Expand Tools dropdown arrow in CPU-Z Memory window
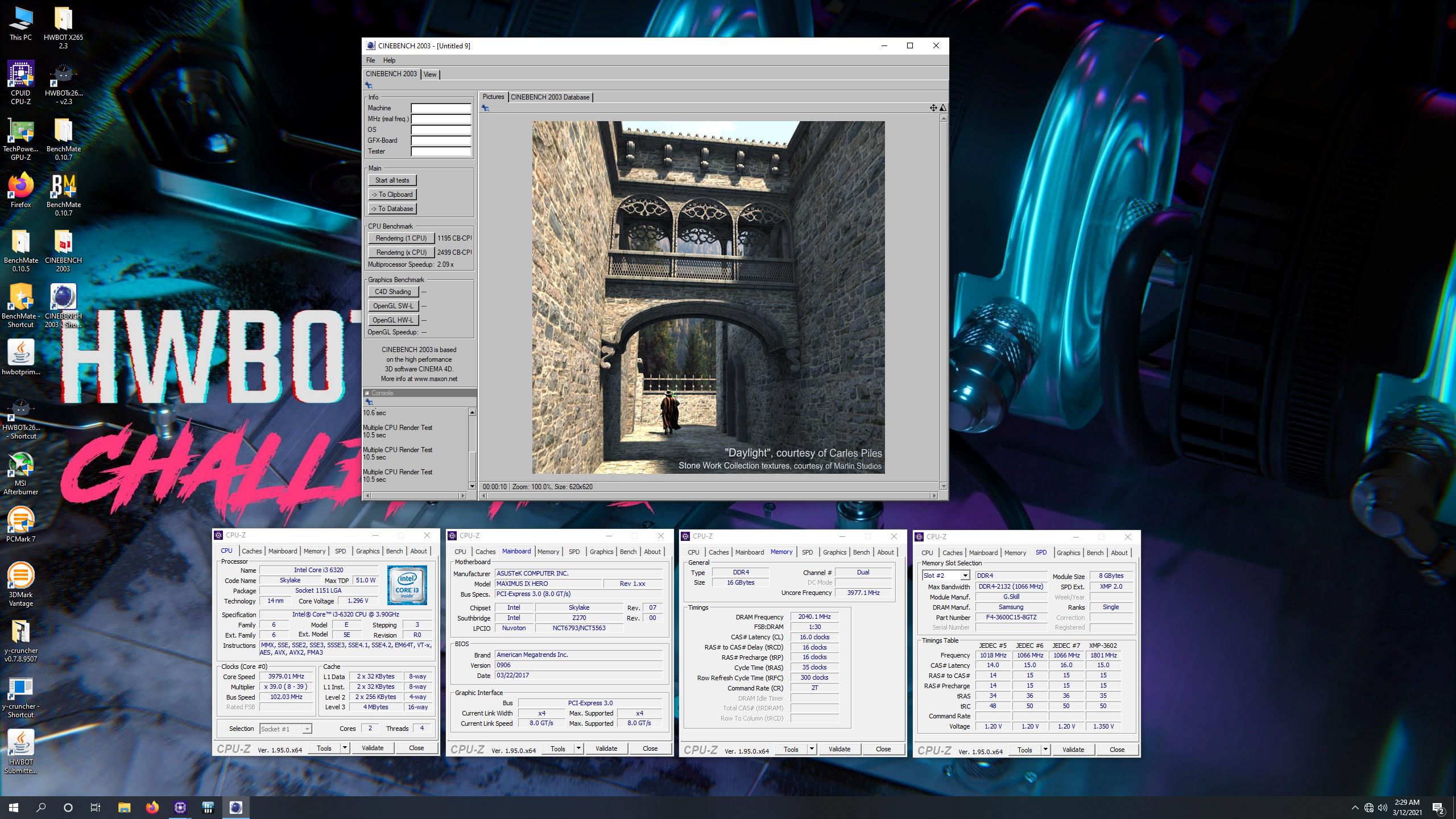 pyautogui.click(x=812, y=749)
